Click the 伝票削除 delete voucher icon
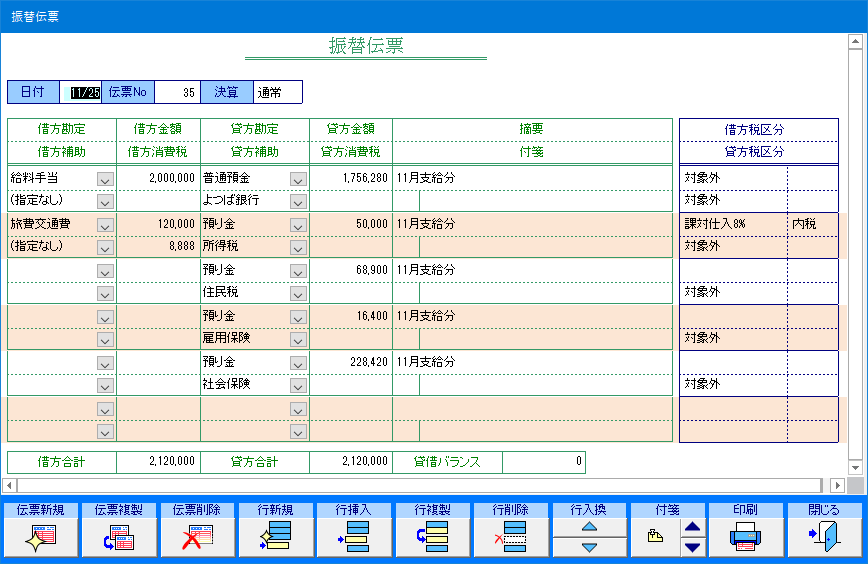The width and height of the screenshot is (868, 564). tap(197, 537)
